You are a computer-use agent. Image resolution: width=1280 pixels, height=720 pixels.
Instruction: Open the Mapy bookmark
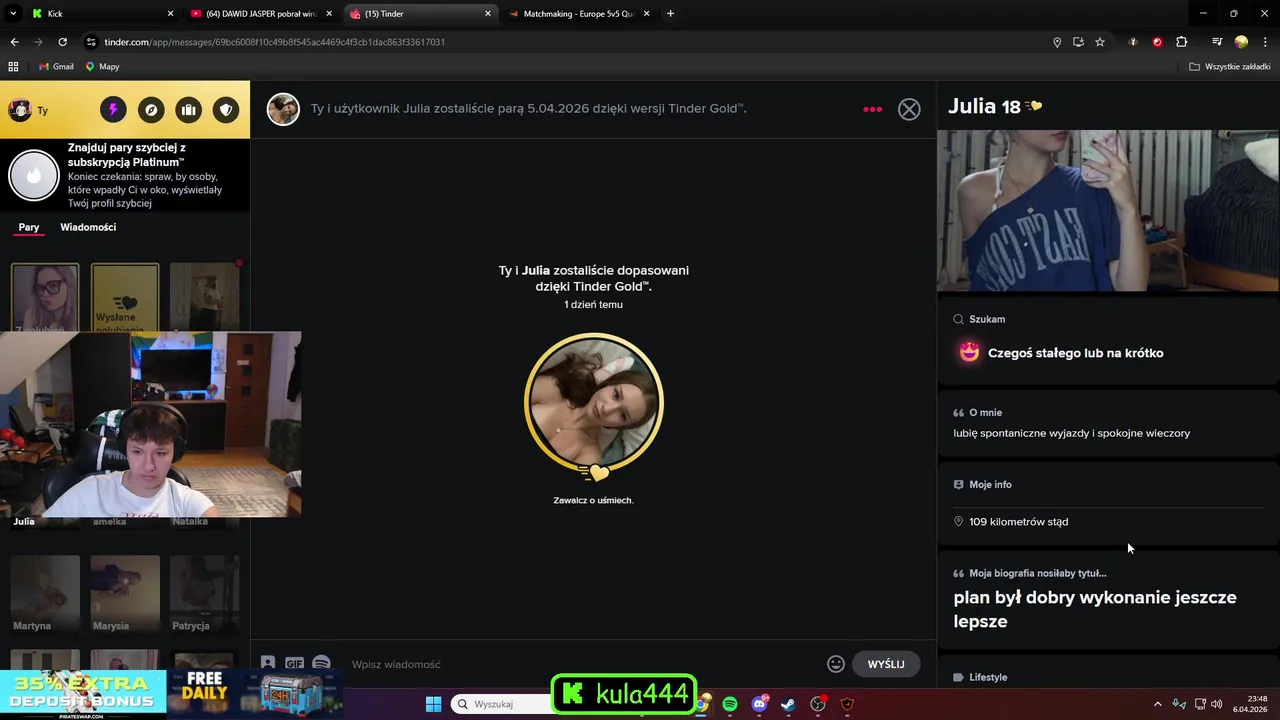[x=102, y=67]
